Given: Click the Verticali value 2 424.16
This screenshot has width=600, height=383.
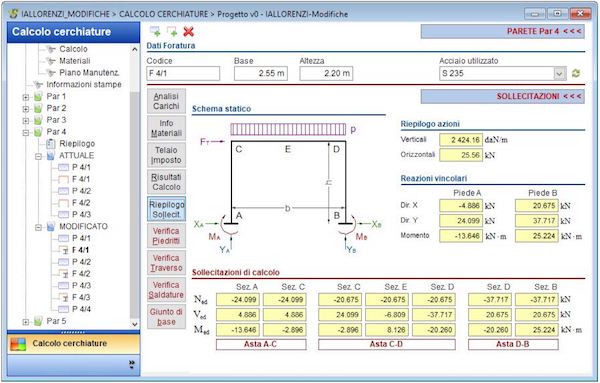Looking at the screenshot, I should [x=461, y=140].
